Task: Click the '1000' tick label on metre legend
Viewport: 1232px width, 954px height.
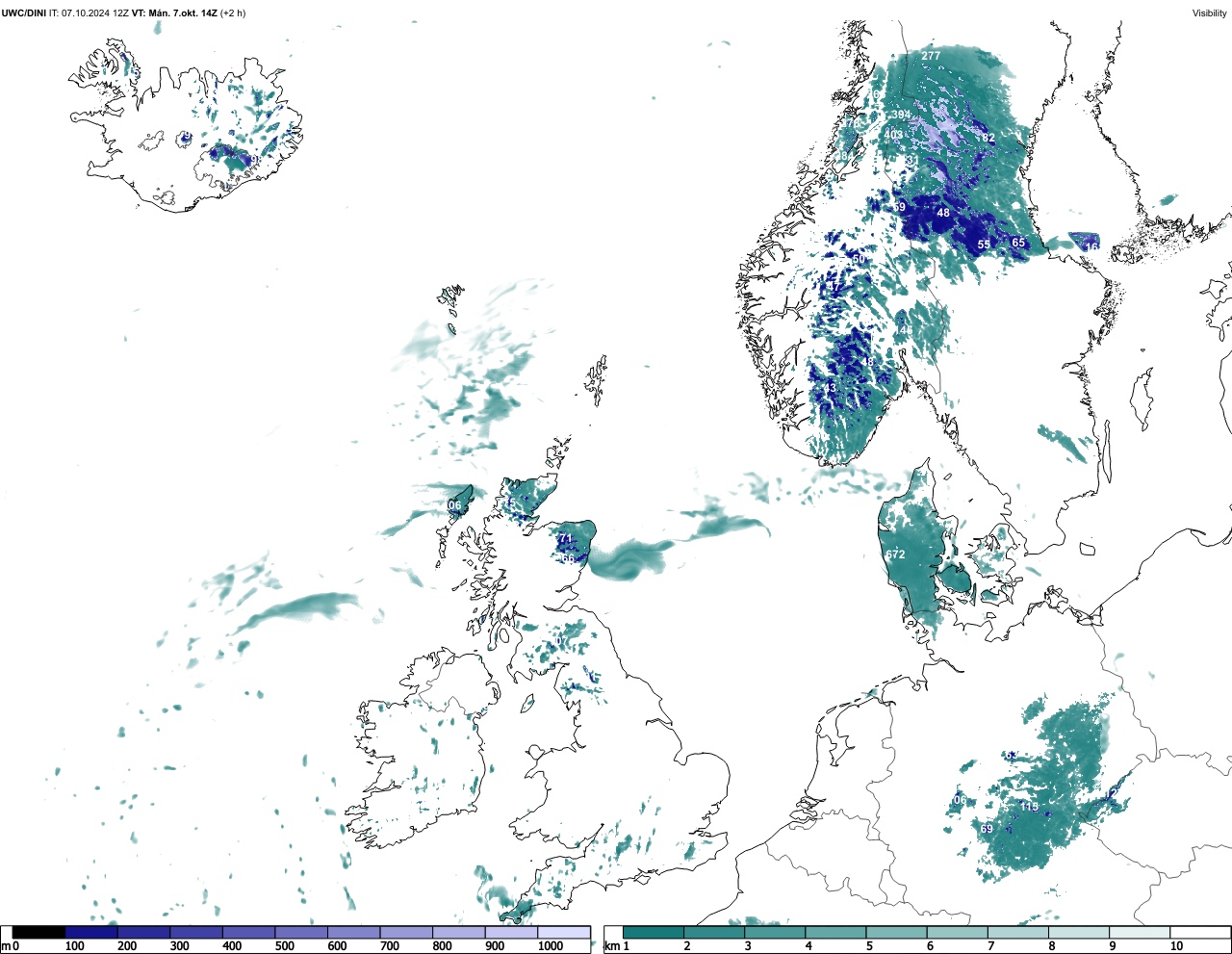Action: click(551, 946)
